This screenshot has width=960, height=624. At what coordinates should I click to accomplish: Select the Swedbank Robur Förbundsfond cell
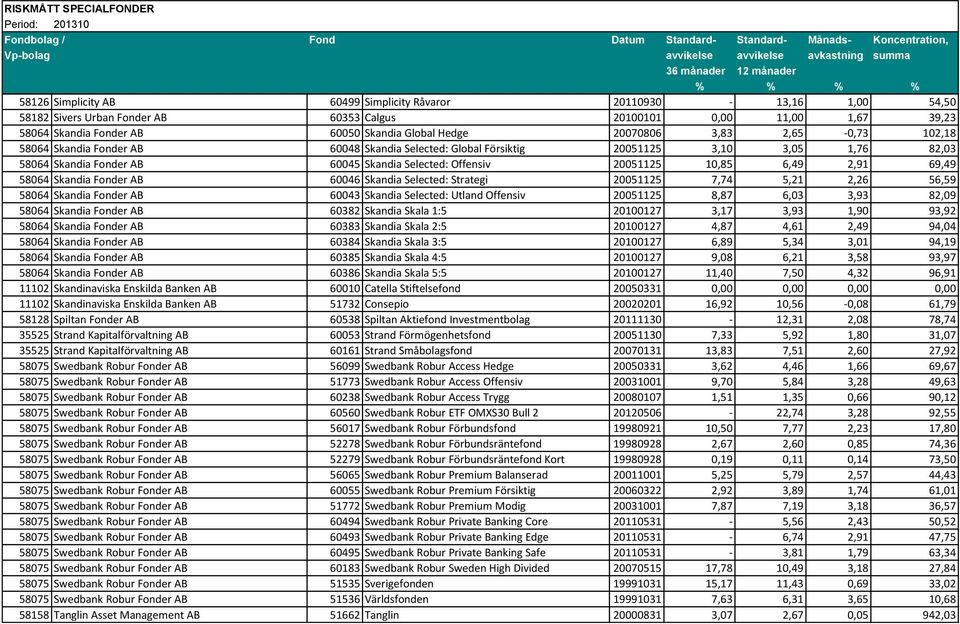tap(440, 429)
